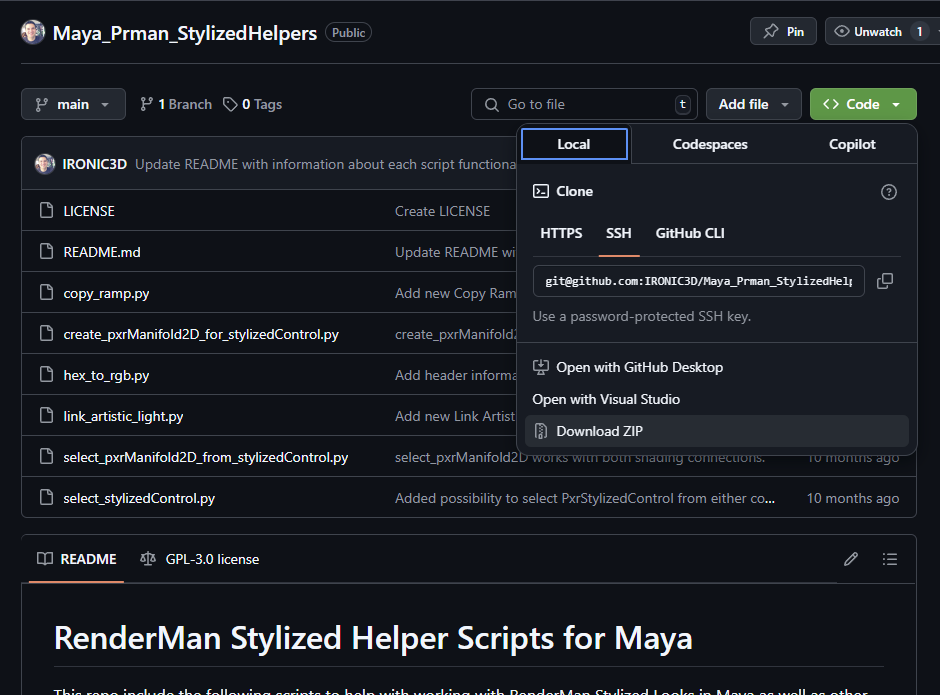The image size is (940, 695).
Task: Choose Download ZIP
Action: point(716,431)
